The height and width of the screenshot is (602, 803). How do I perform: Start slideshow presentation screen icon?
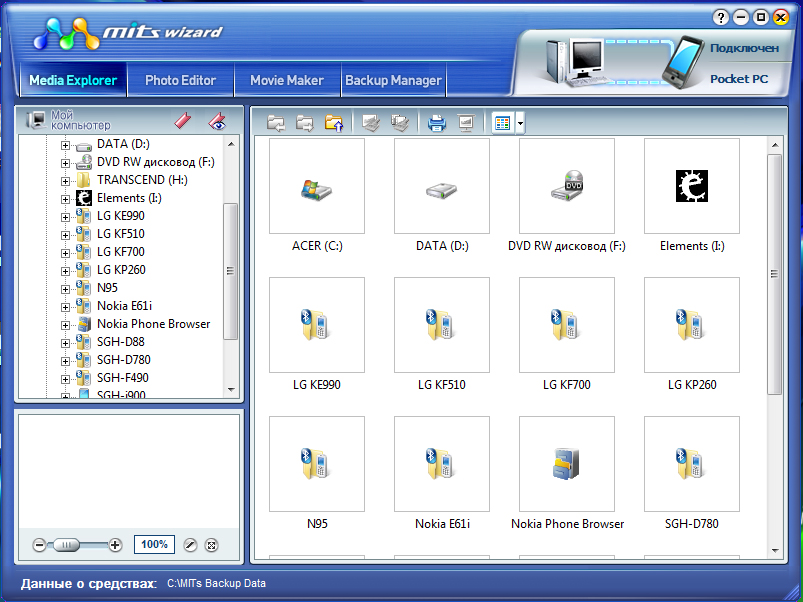click(466, 123)
